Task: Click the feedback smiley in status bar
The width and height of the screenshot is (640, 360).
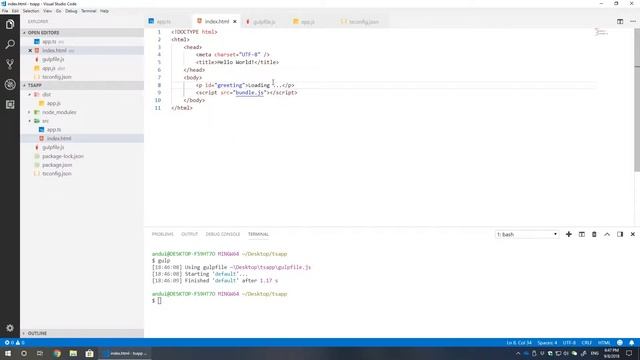Action: [x=620, y=342]
